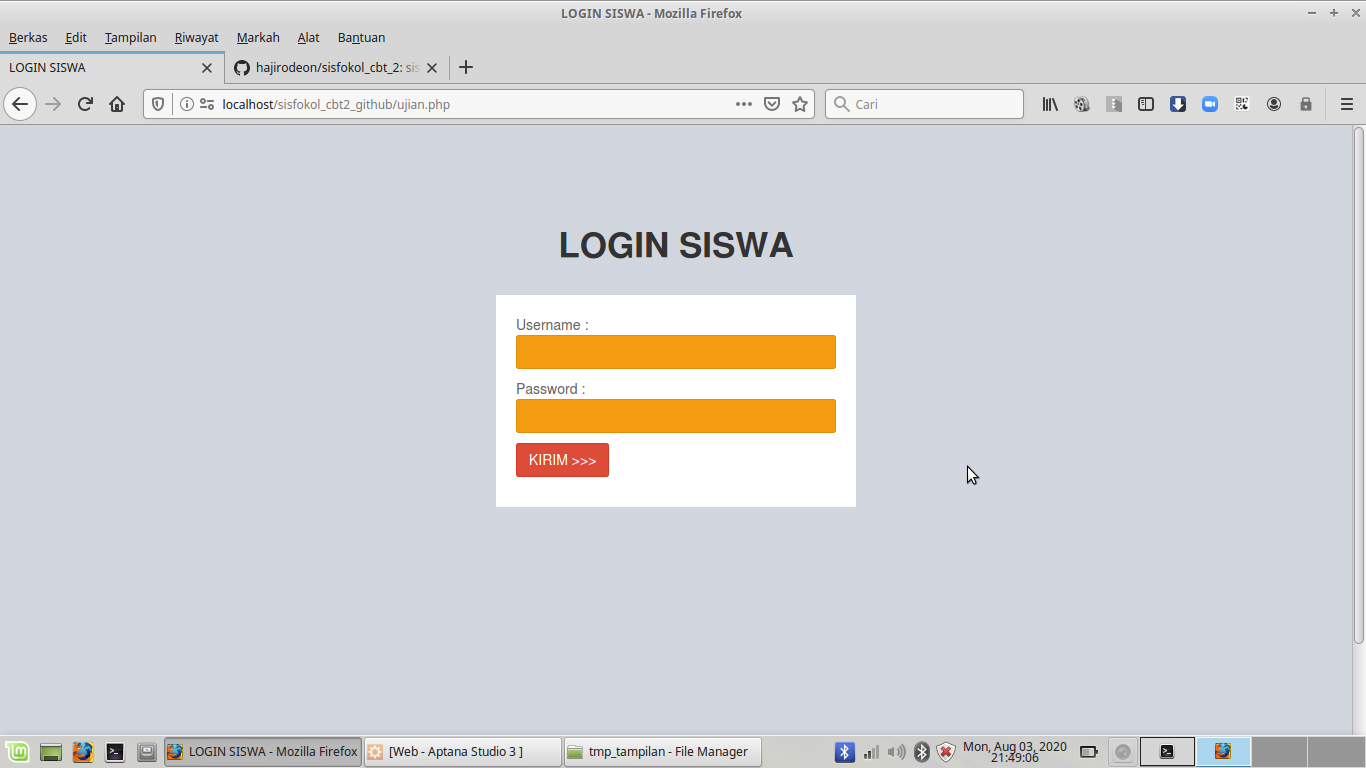Screen dimensions: 1366x768
Task: Close the hajirodeon GitHub tab
Action: [432, 68]
